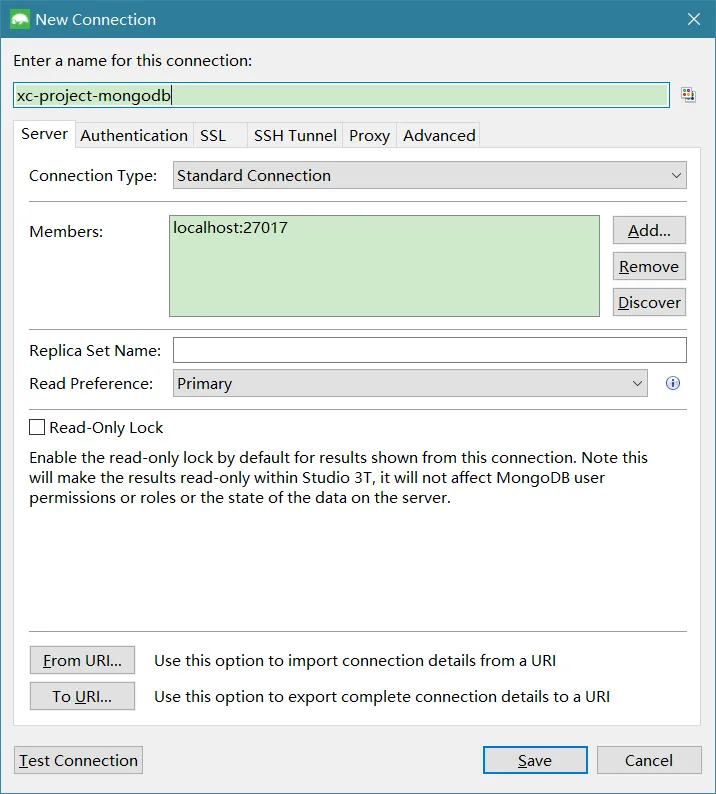Close the New Connection dialog
Viewport: 716px width, 794px height.
(x=694, y=19)
